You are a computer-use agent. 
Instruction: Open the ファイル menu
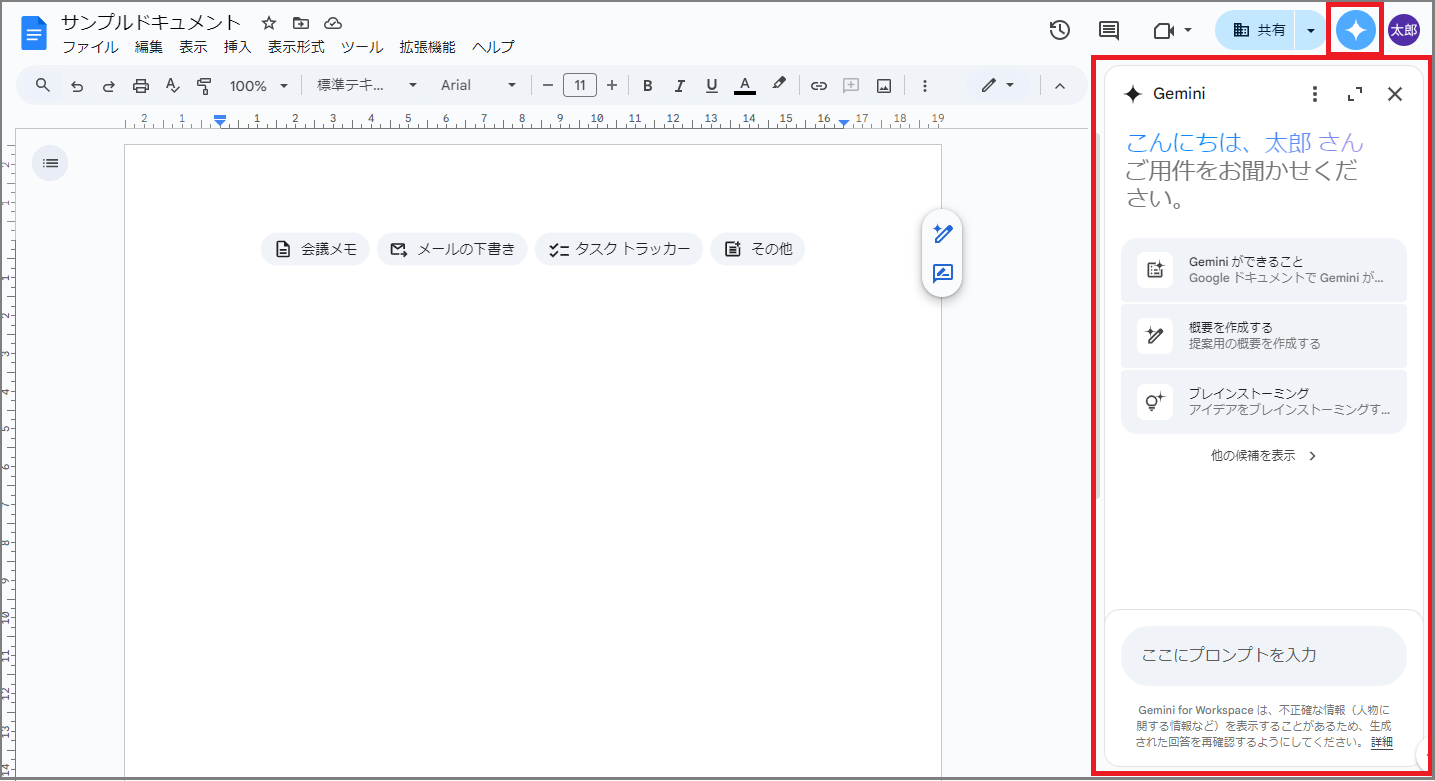pos(90,47)
